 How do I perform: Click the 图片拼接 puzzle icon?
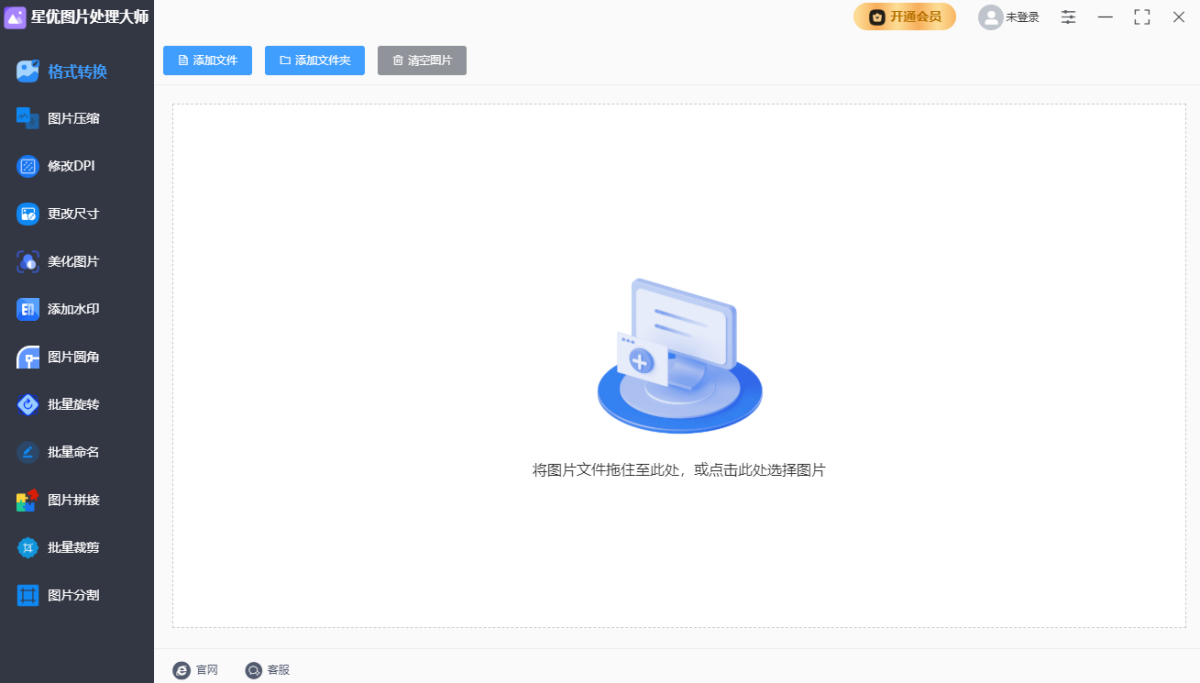(28, 500)
